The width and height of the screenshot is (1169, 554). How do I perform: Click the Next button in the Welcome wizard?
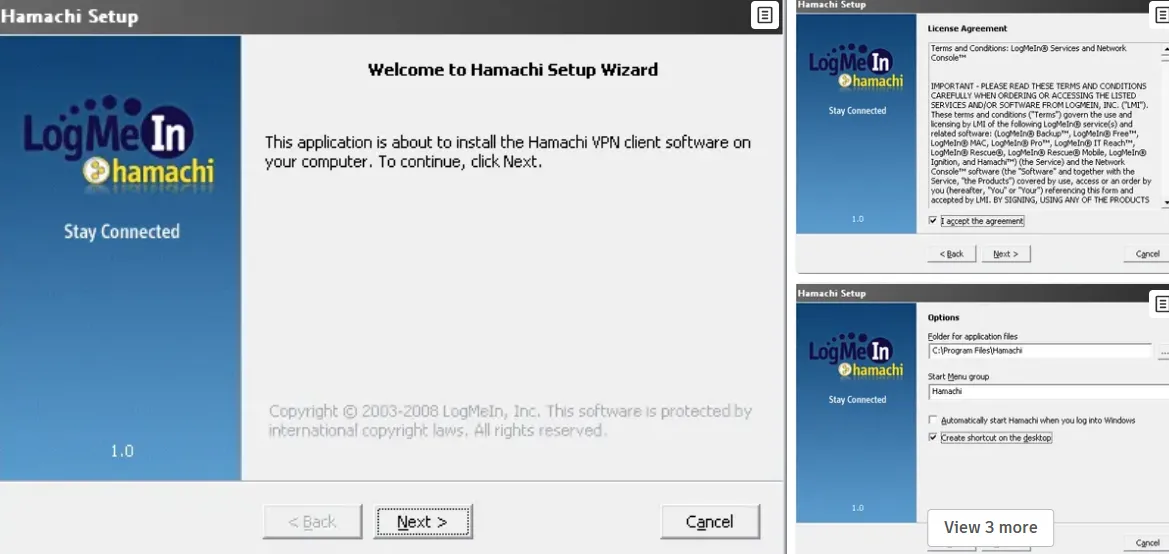click(x=422, y=522)
